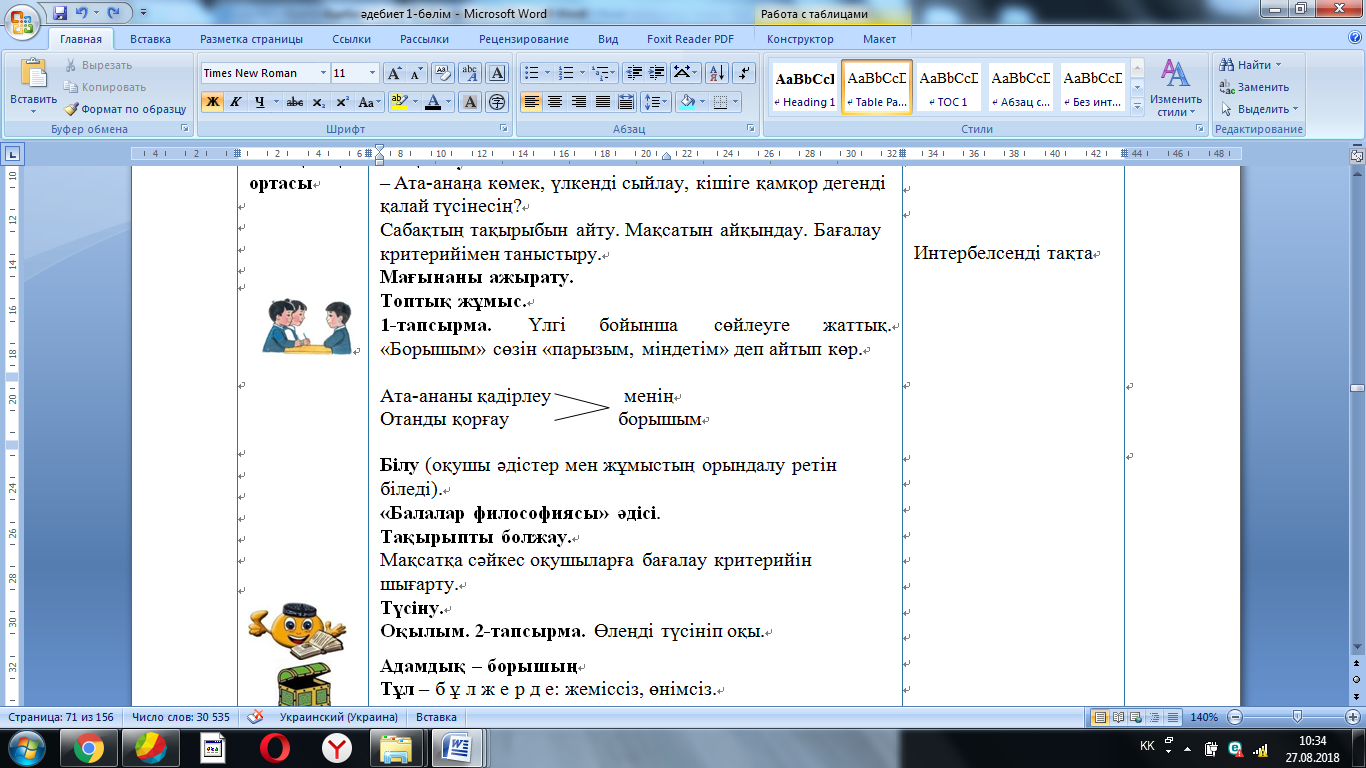This screenshot has height=768, width=1366.
Task: Expand the styles gallery with More arrow
Action: pyautogui.click(x=1136, y=105)
